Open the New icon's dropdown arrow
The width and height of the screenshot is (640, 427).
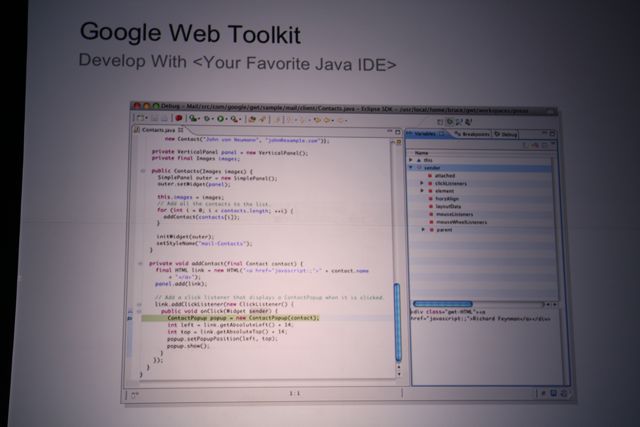tap(146, 119)
